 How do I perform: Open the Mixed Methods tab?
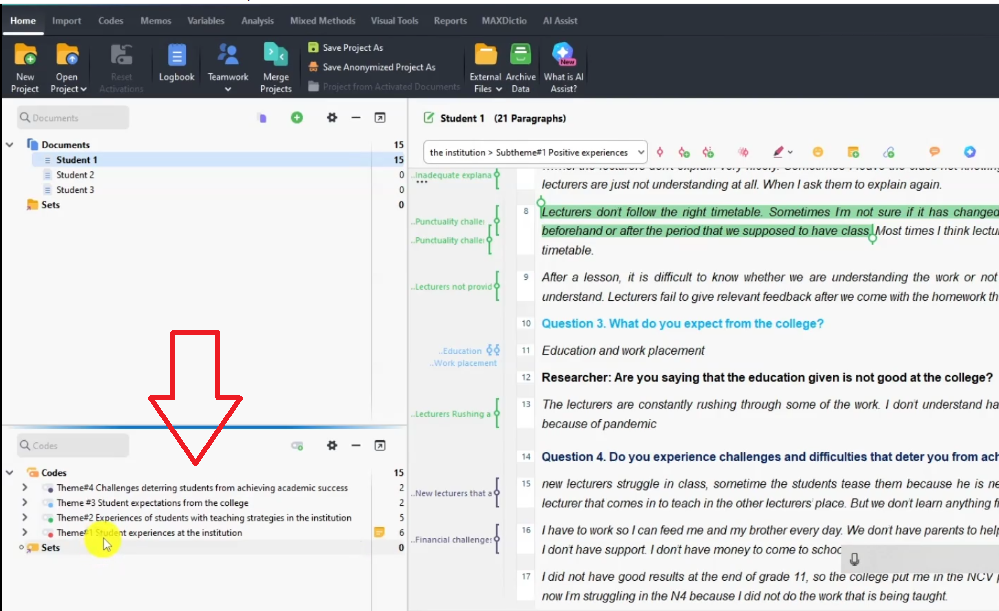coord(322,20)
